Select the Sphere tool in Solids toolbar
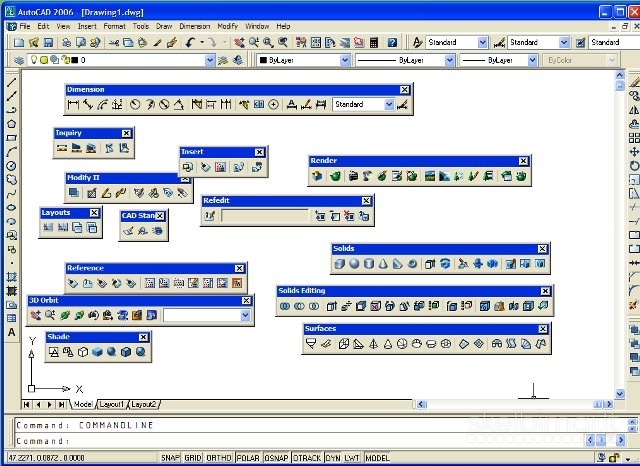The width and height of the screenshot is (640, 466). coord(354,264)
